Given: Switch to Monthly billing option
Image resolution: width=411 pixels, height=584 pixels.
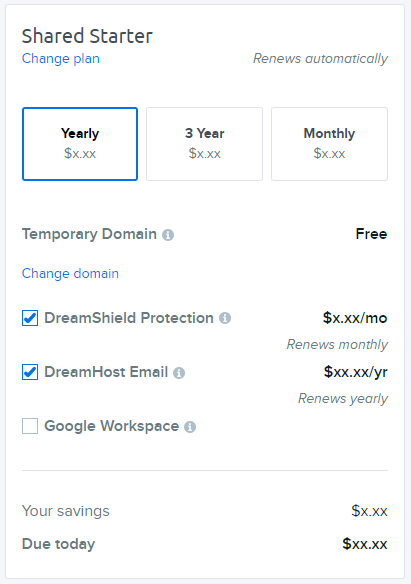Looking at the screenshot, I should [x=329, y=144].
